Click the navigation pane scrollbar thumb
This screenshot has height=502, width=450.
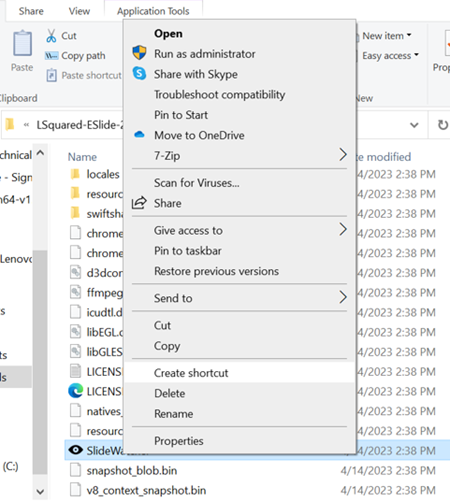coord(40,362)
